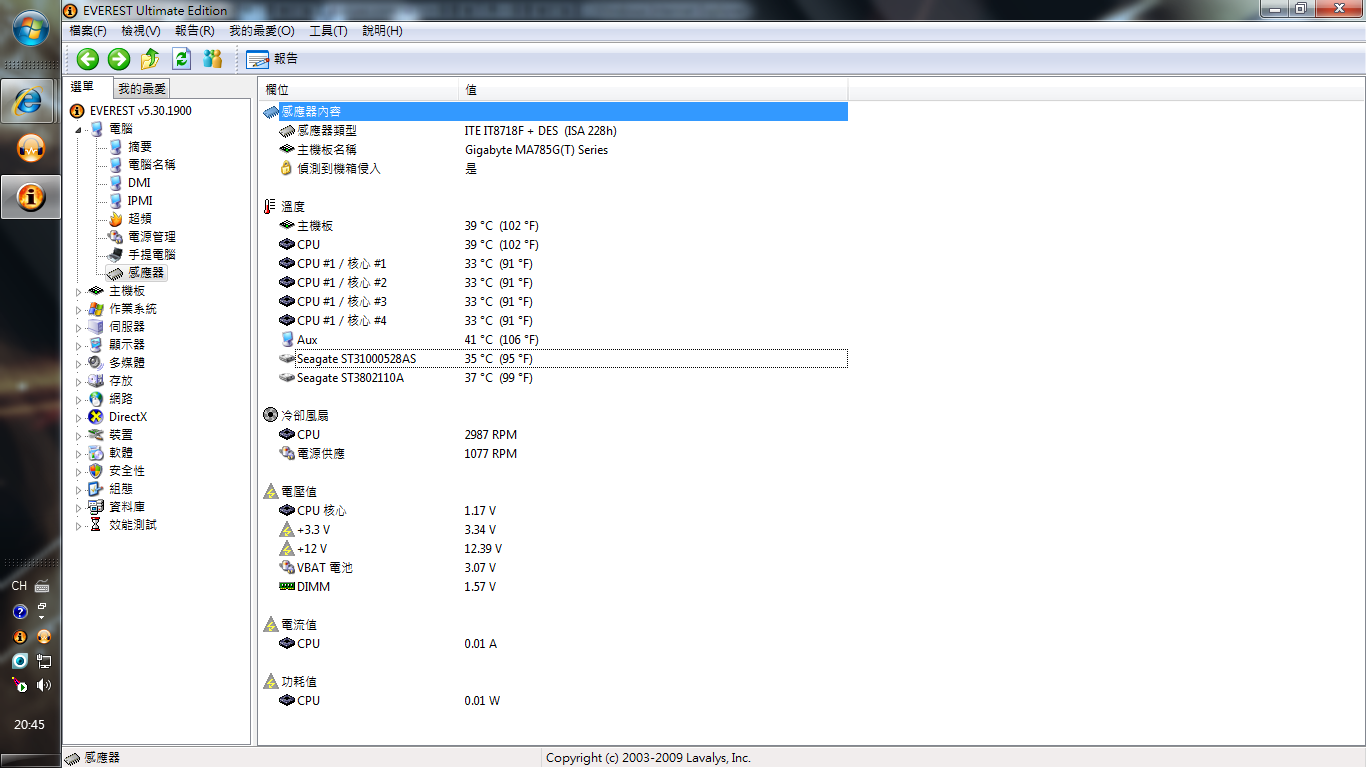Screen dimensions: 1366x768
Task: Open the 說明(H) menu
Action: tap(382, 31)
